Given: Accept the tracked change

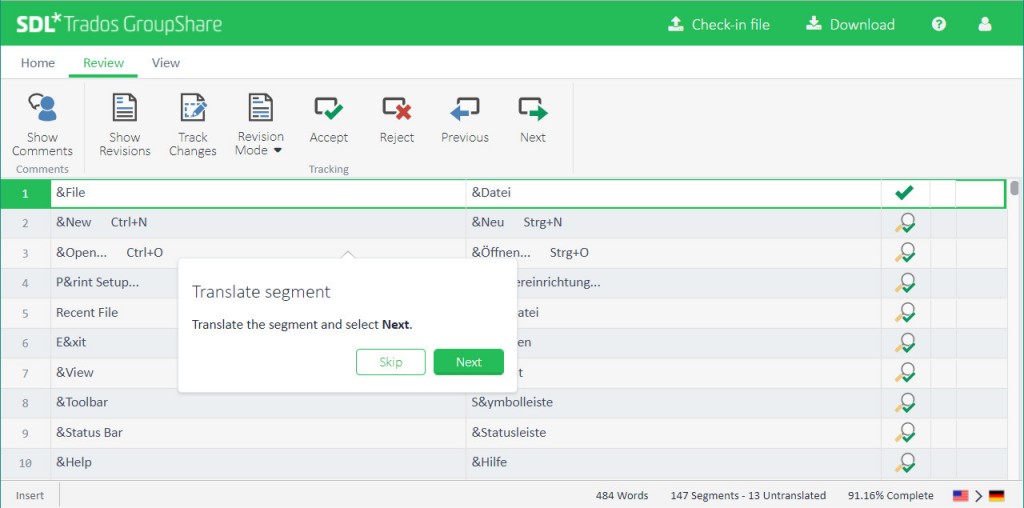Looking at the screenshot, I should [x=328, y=108].
